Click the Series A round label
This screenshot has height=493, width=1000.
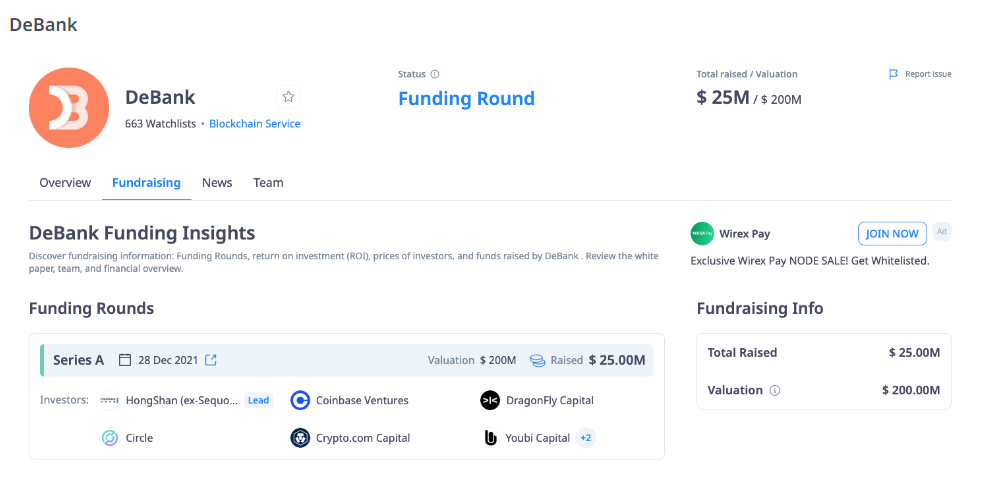tap(78, 360)
